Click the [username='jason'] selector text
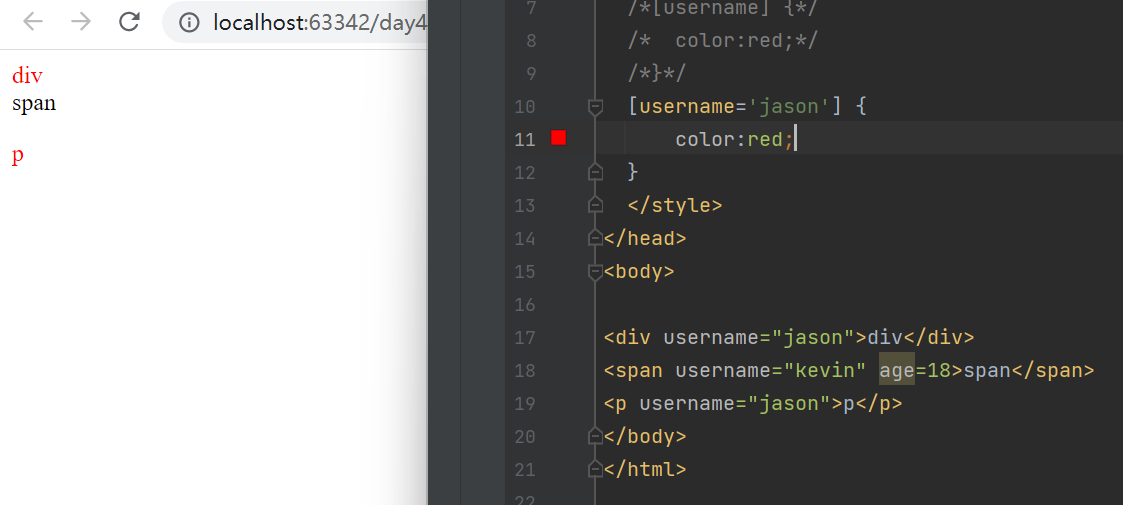This screenshot has height=505, width=1123. [735, 107]
